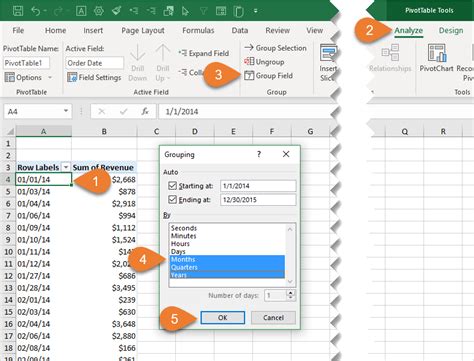Click the cancel X icon in formula bar
Screen dimensions: 474x361
[x=102, y=111]
